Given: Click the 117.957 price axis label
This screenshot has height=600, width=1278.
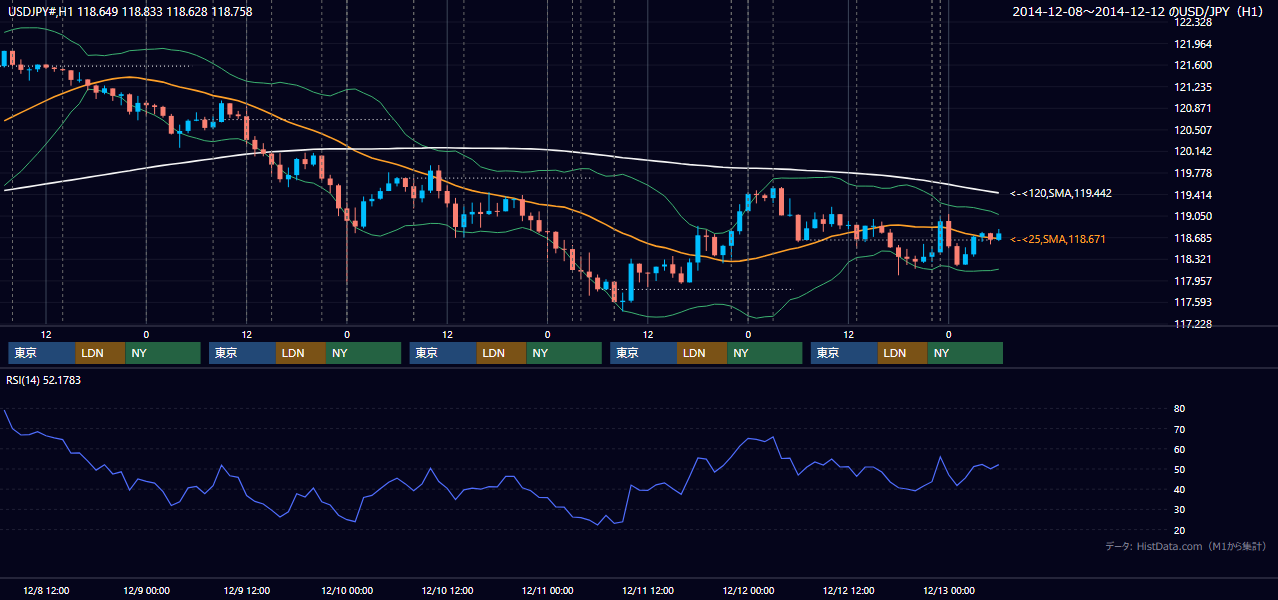Looking at the screenshot, I should point(1193,281).
